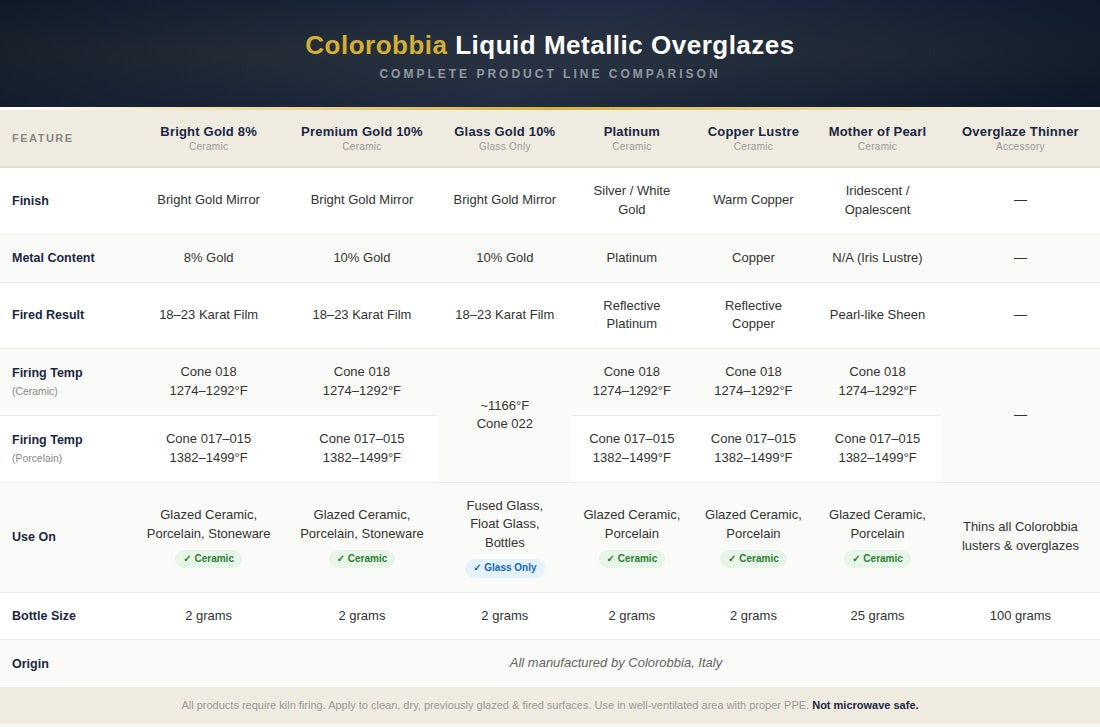1100x727 pixels.
Task: Click the Colorobbia Liquid Metallic Overglazes title
Action: (x=549, y=45)
